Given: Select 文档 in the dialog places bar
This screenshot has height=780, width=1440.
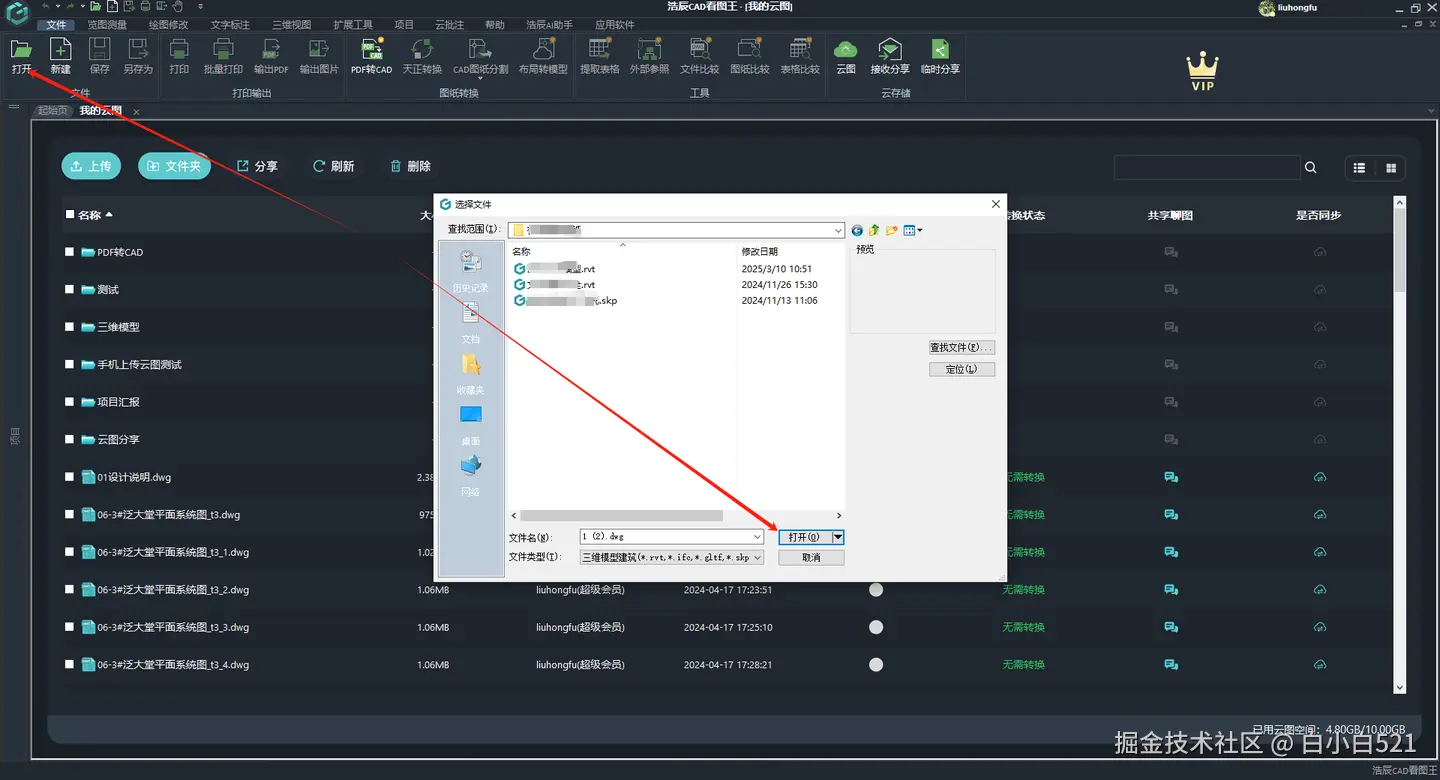Looking at the screenshot, I should point(471,323).
